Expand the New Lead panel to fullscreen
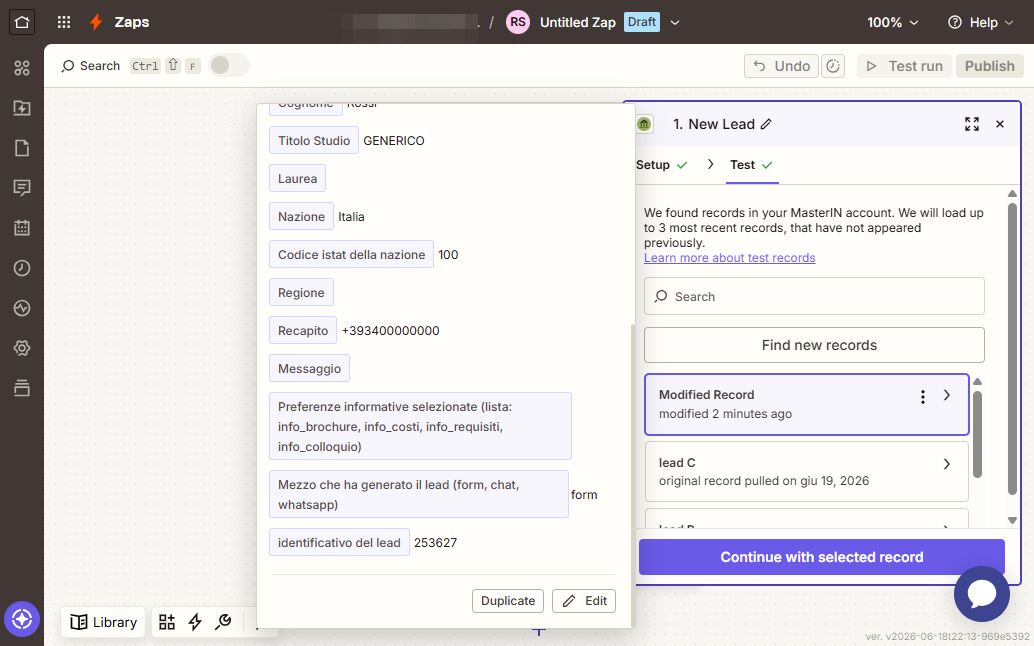 [971, 124]
